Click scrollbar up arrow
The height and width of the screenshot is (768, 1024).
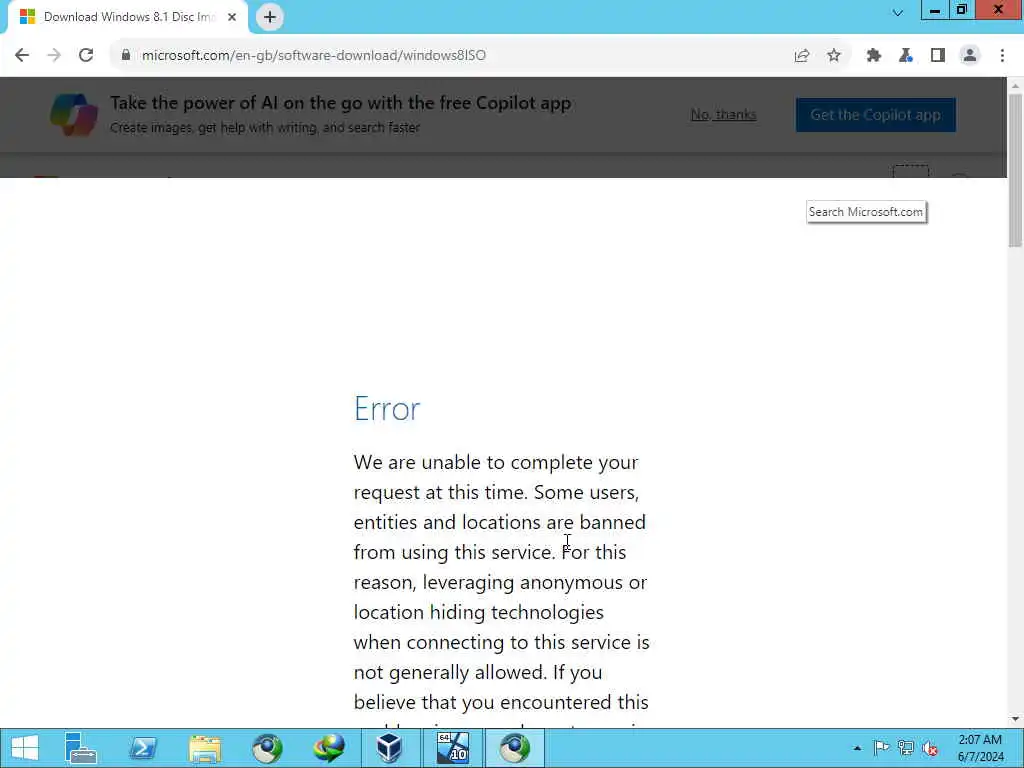click(1015, 86)
